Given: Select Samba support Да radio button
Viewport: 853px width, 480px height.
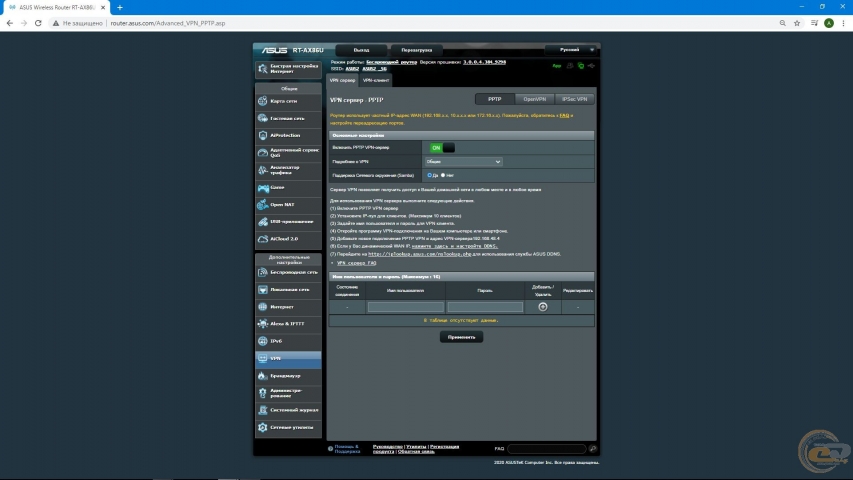Looking at the screenshot, I should pyautogui.click(x=429, y=175).
